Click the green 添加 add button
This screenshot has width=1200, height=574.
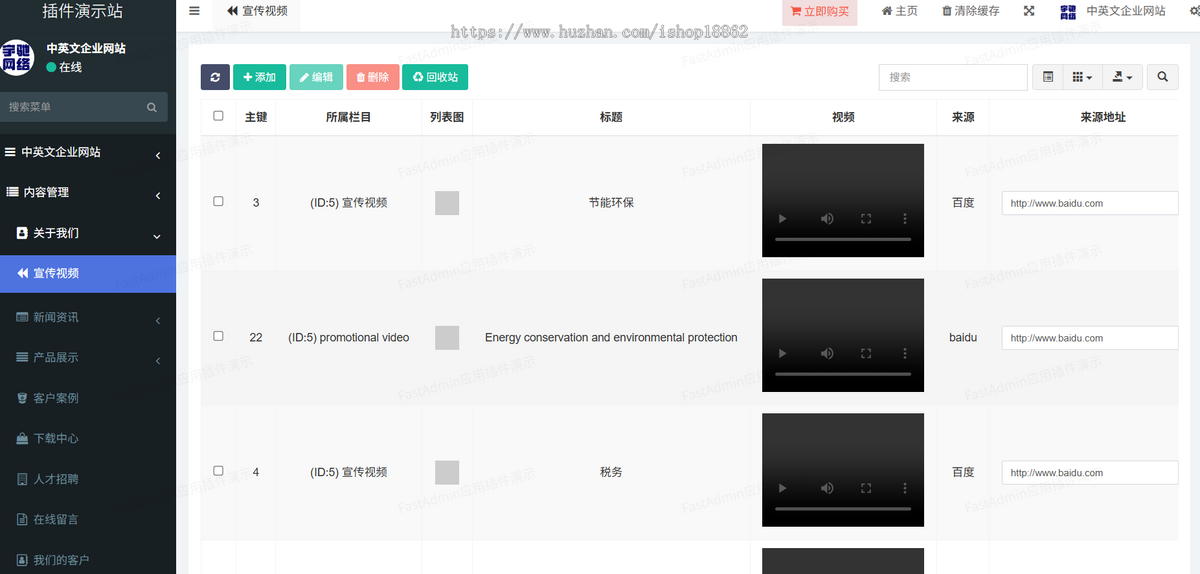(x=260, y=77)
